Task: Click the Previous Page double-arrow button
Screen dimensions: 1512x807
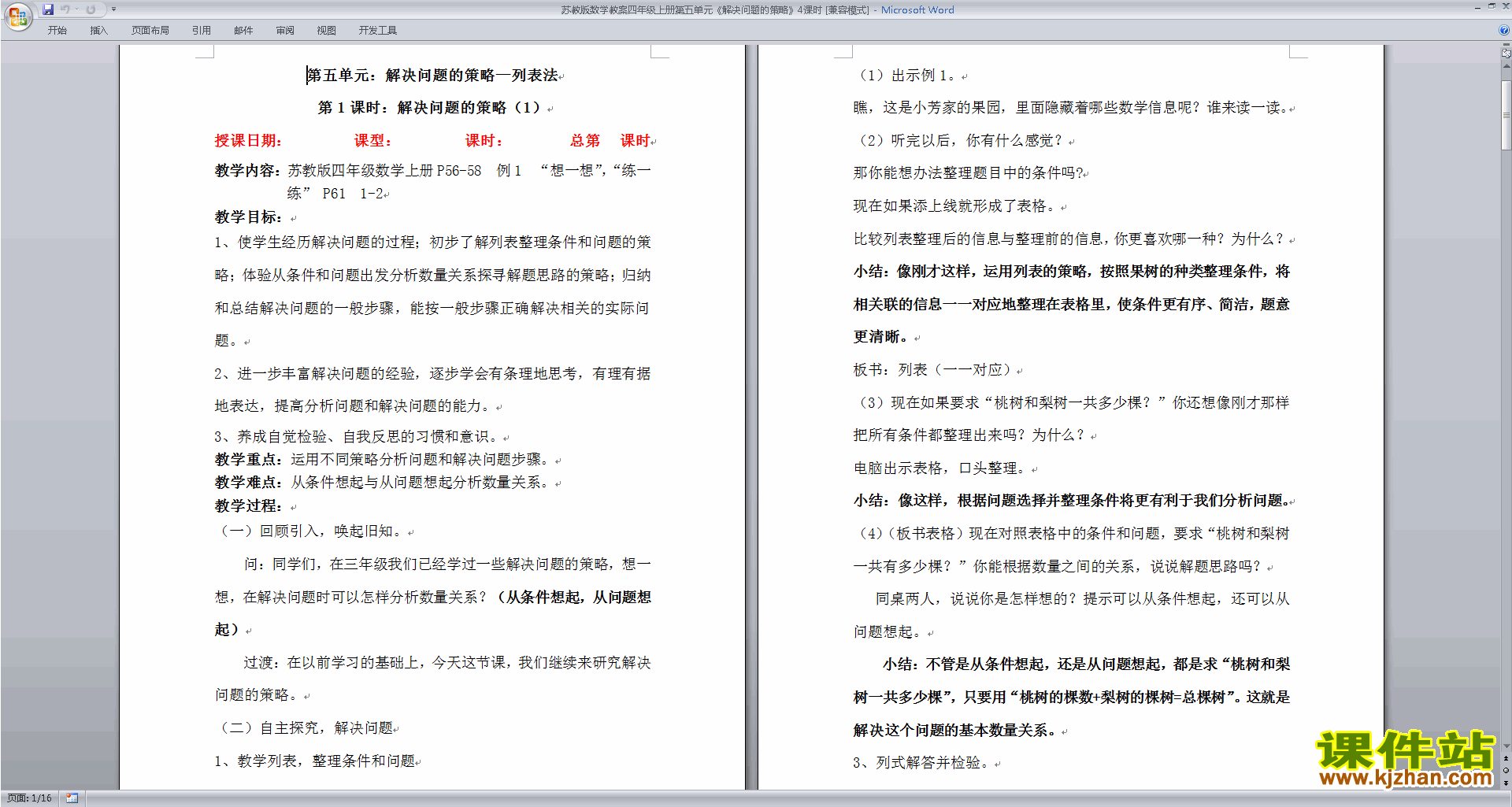Action: tap(1506, 758)
